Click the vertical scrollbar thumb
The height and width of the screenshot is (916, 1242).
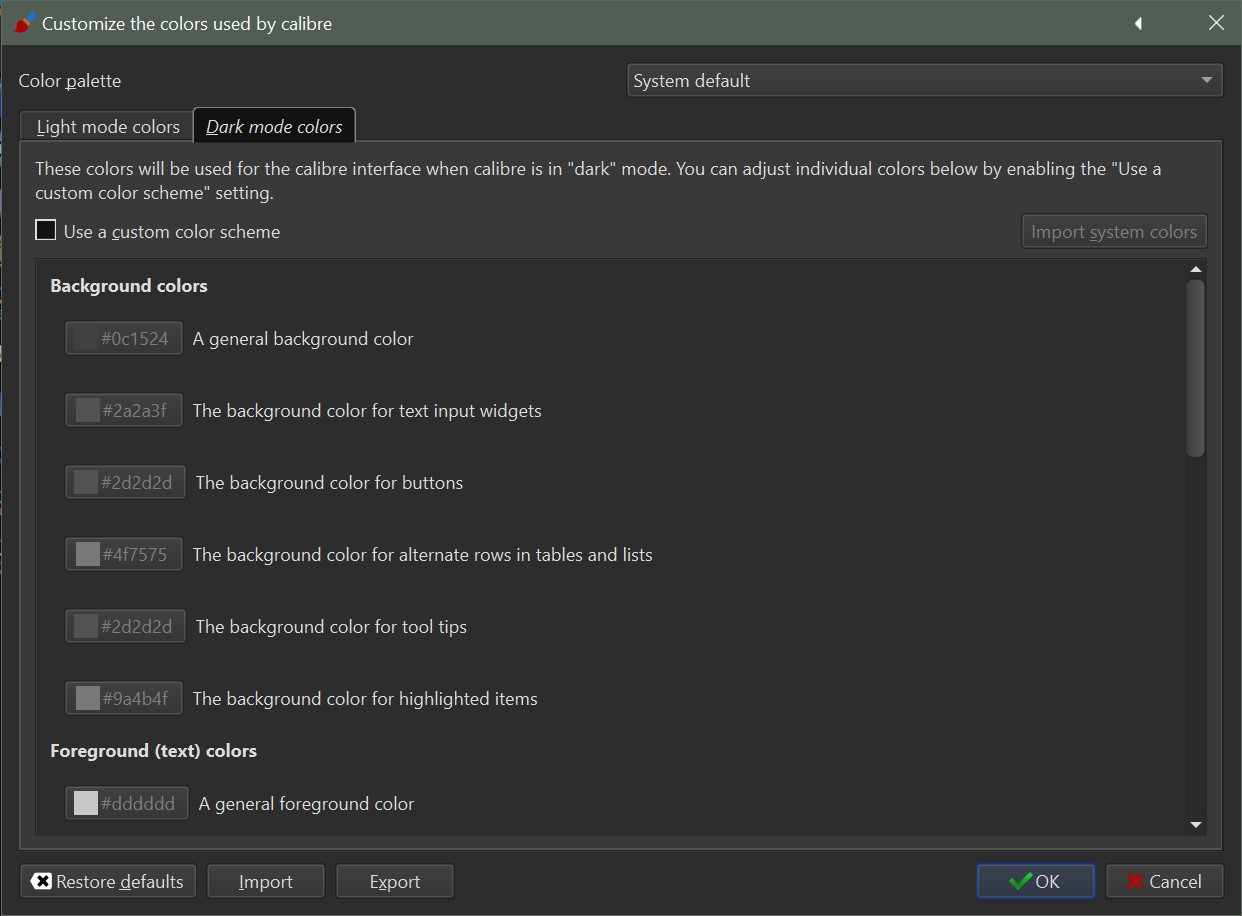click(x=1195, y=368)
